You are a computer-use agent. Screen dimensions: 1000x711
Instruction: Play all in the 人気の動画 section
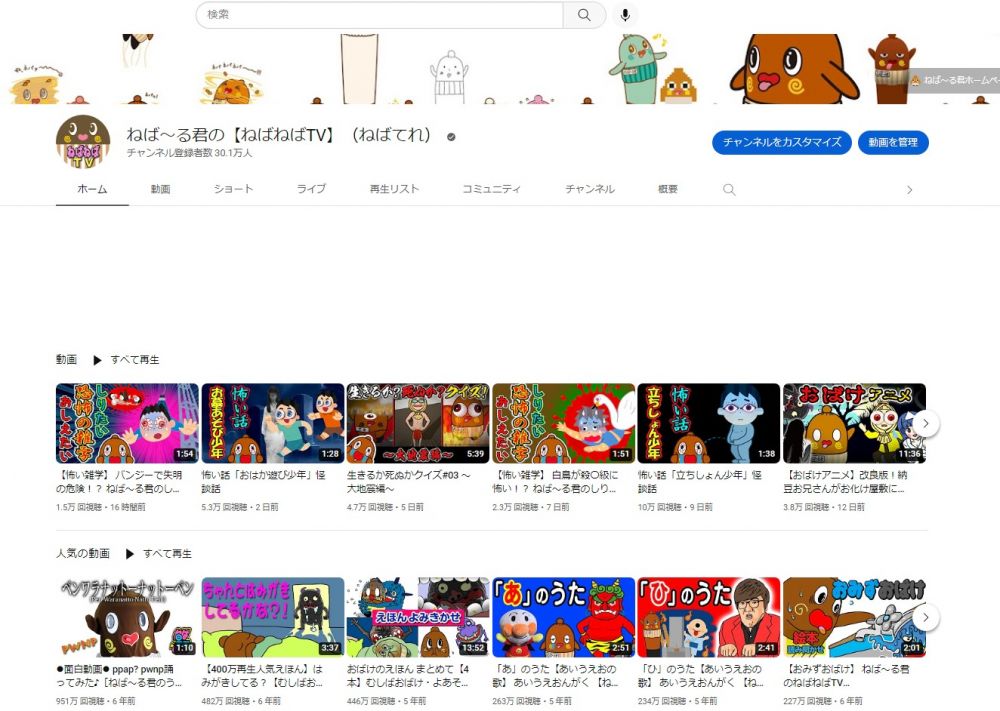pyautogui.click(x=159, y=553)
